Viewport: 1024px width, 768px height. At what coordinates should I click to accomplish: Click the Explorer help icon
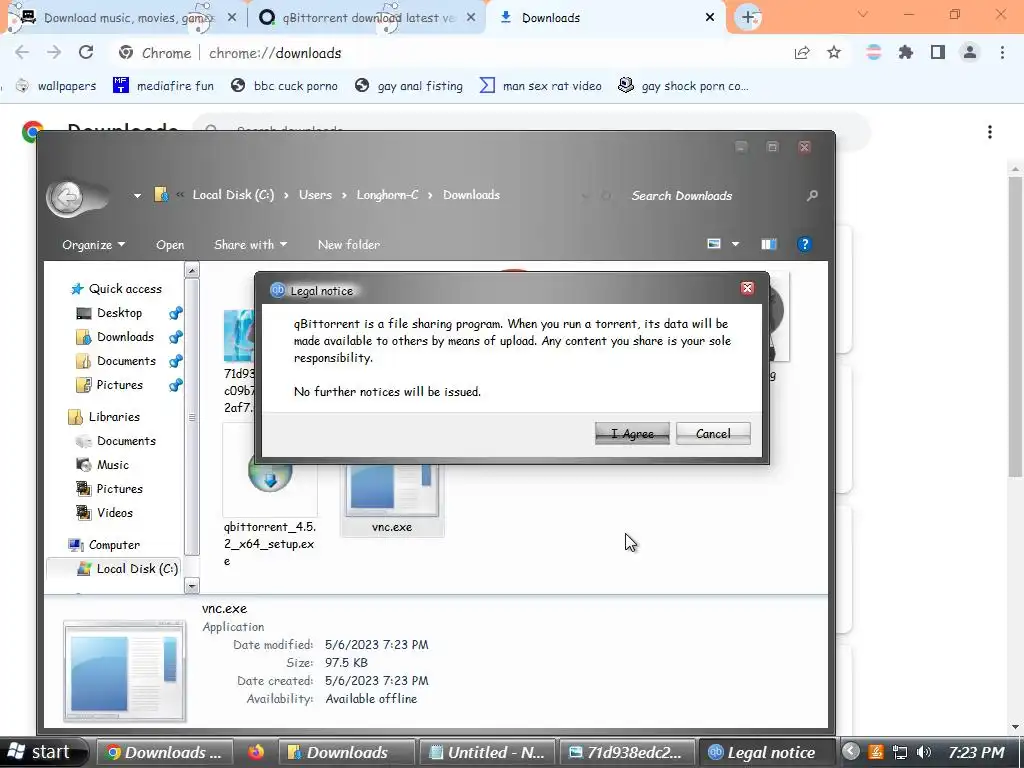point(804,244)
